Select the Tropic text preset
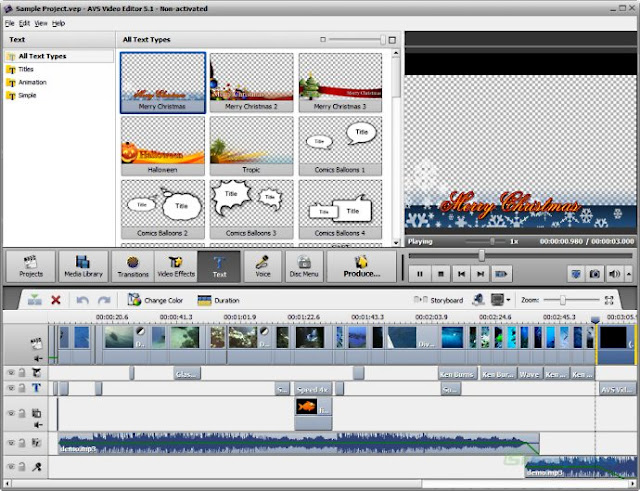 [251, 146]
